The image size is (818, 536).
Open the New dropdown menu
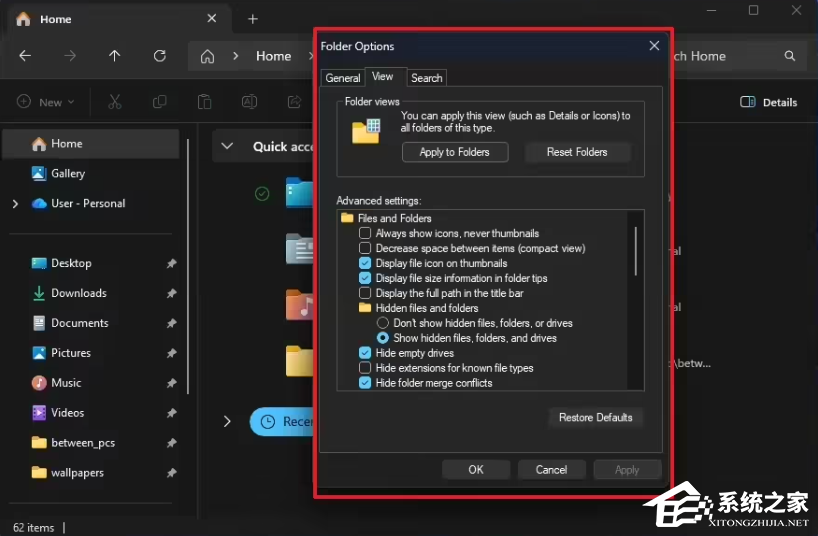(x=46, y=102)
